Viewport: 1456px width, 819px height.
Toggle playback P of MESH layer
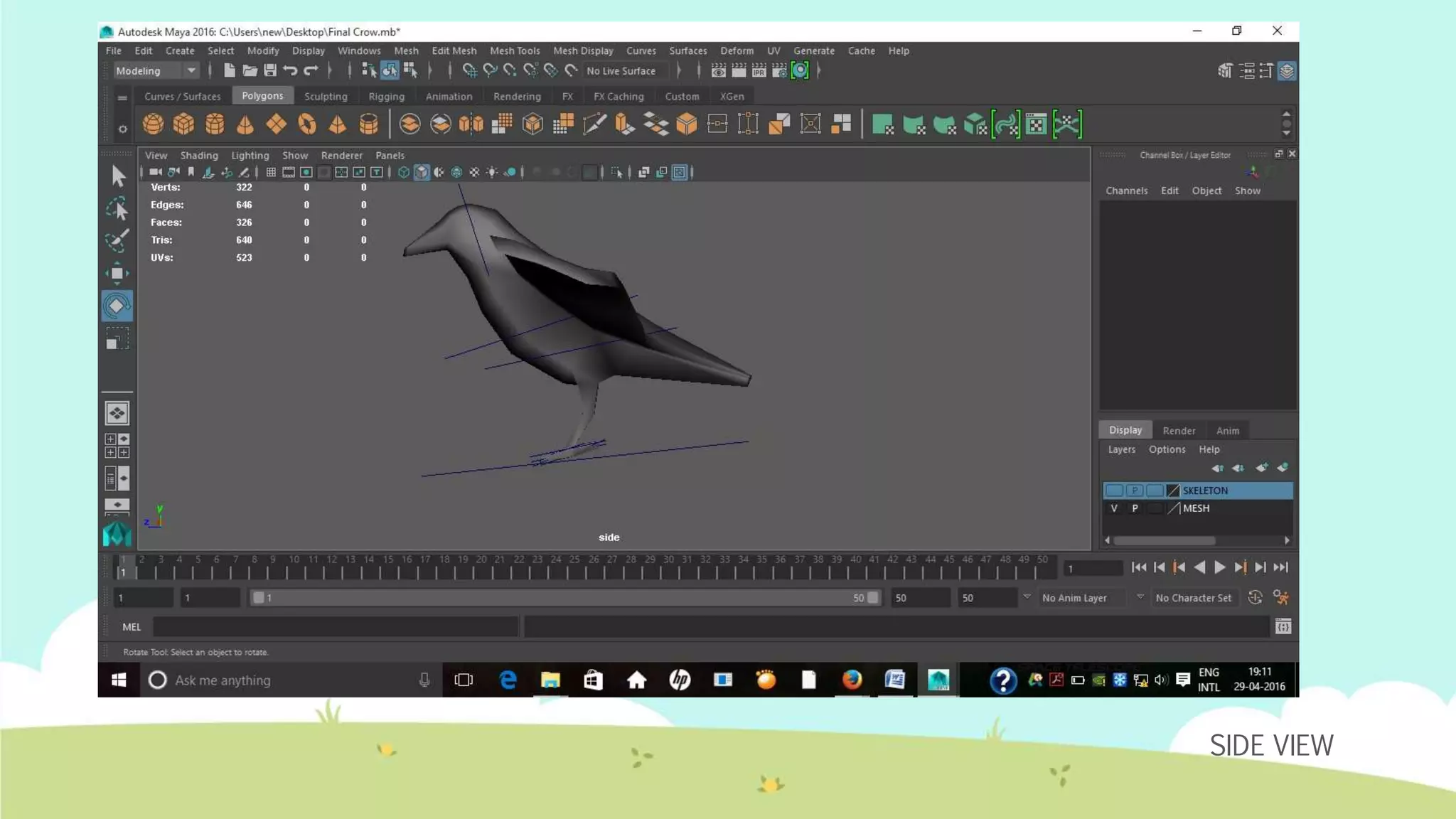coord(1135,508)
